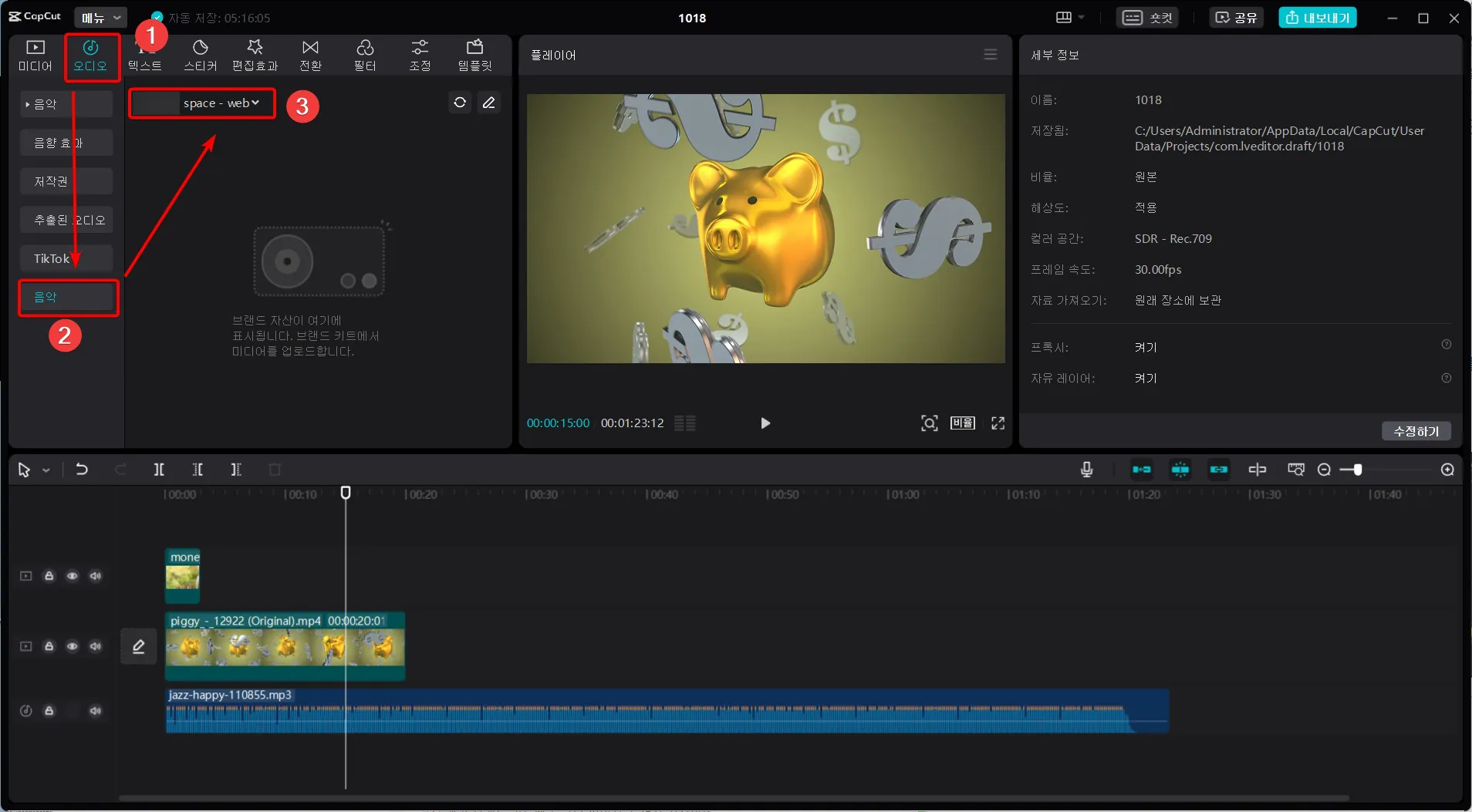Click the 자유 레이어 help question icon

pos(1447,378)
